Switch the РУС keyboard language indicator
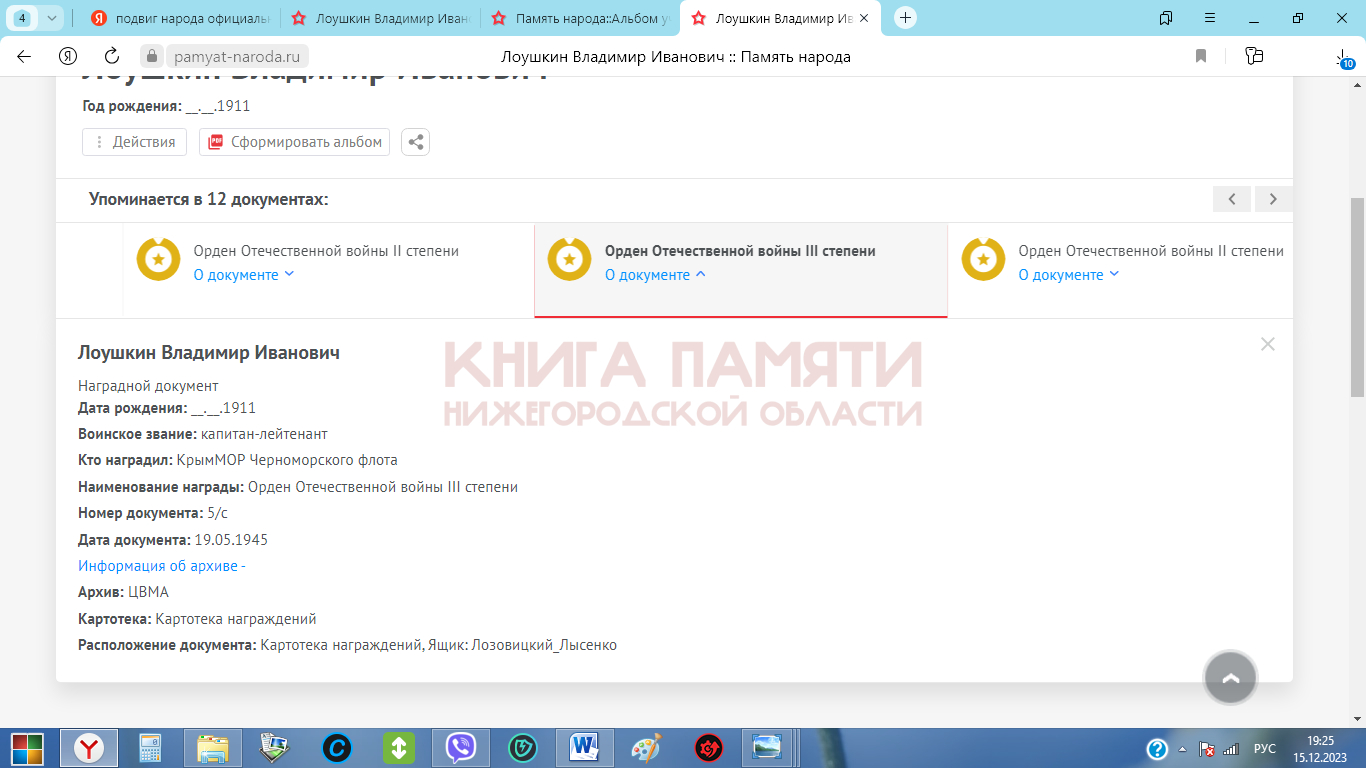Viewport: 1366px width, 768px height. [1265, 748]
